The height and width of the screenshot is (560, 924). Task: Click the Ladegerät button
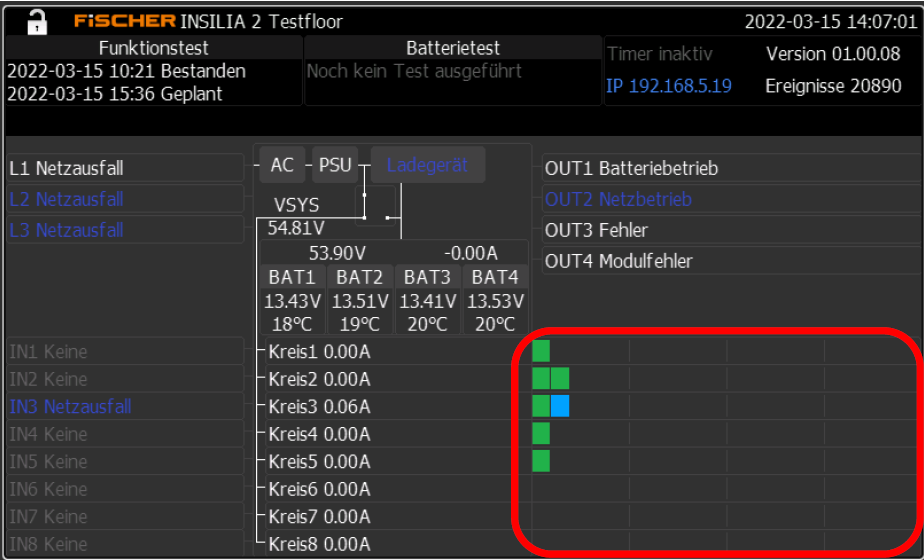point(427,165)
